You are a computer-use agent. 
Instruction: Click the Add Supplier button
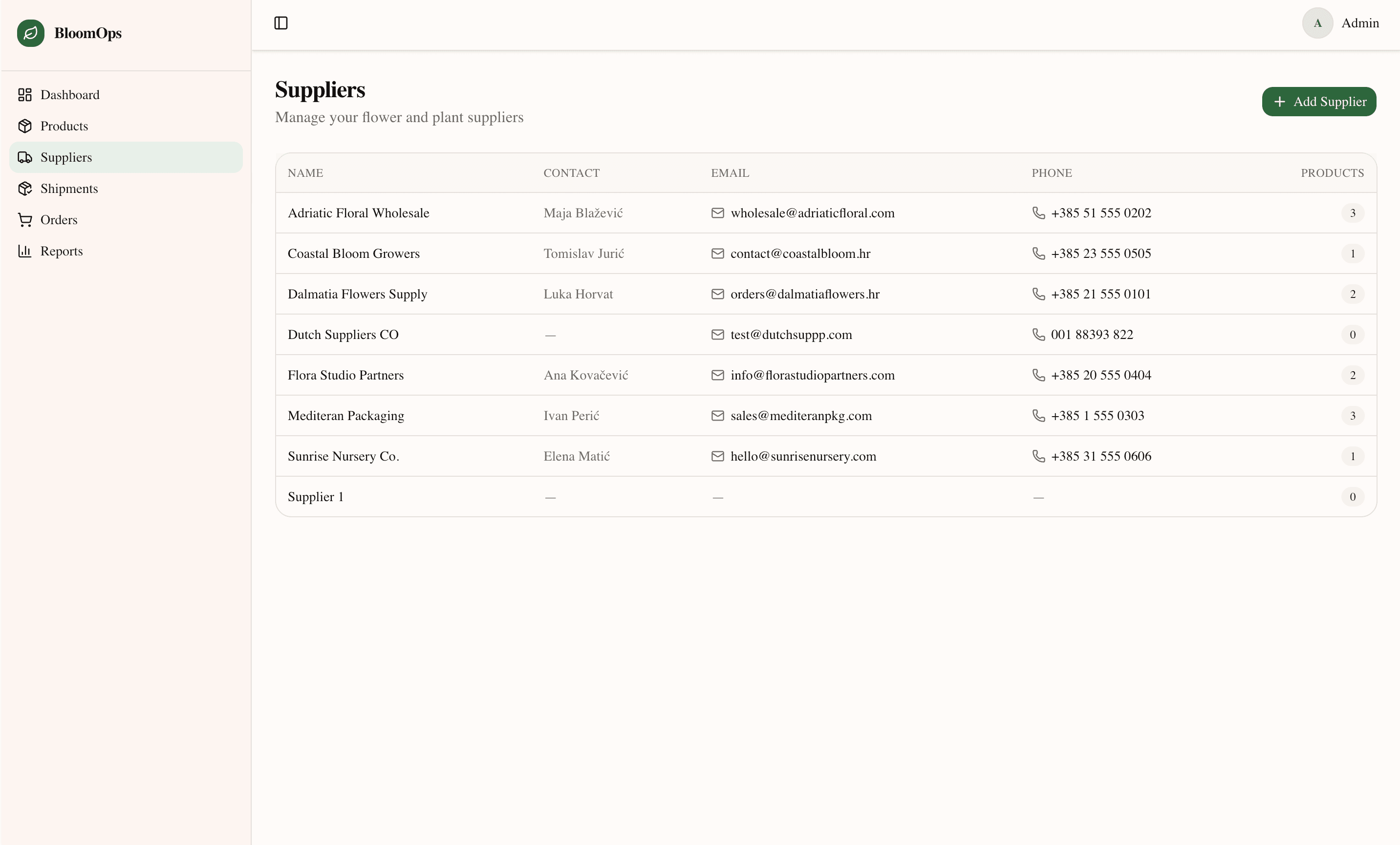coord(1319,102)
